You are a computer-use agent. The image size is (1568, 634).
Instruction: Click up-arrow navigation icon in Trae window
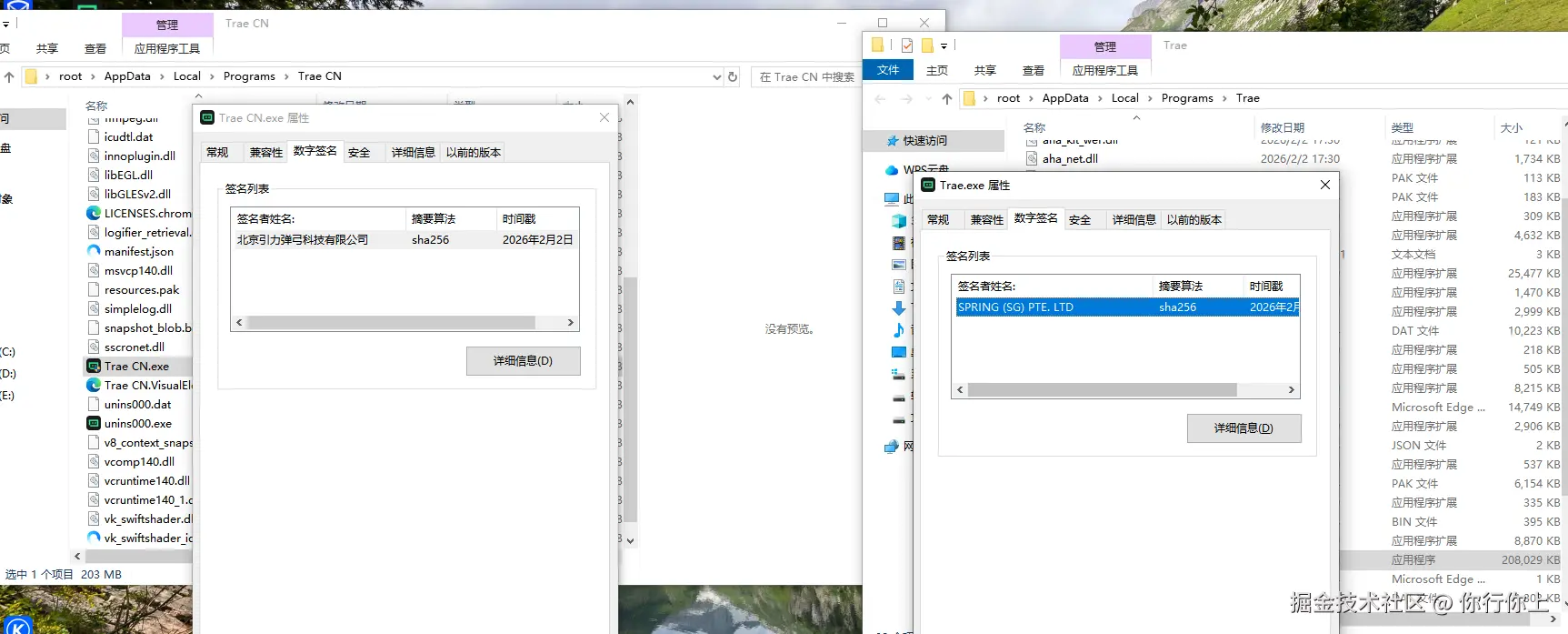[x=947, y=98]
